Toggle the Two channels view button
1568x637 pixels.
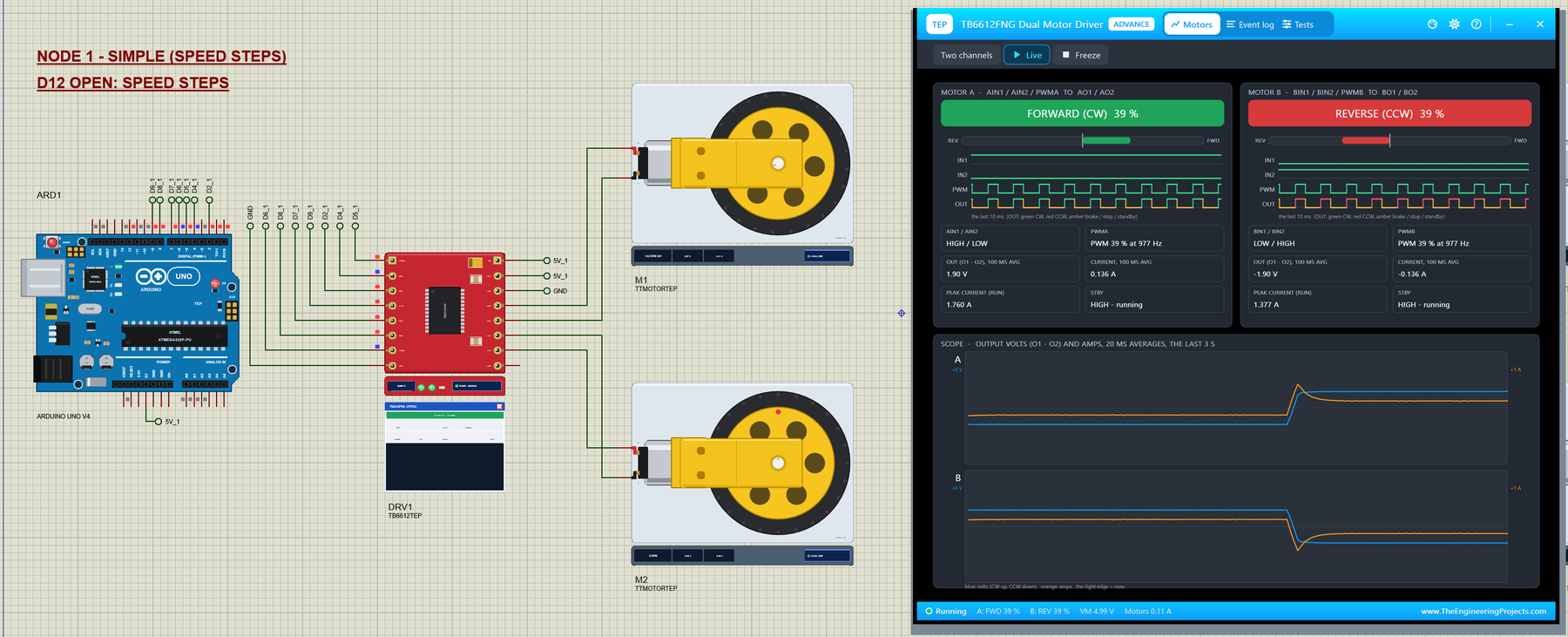pyautogui.click(x=966, y=55)
